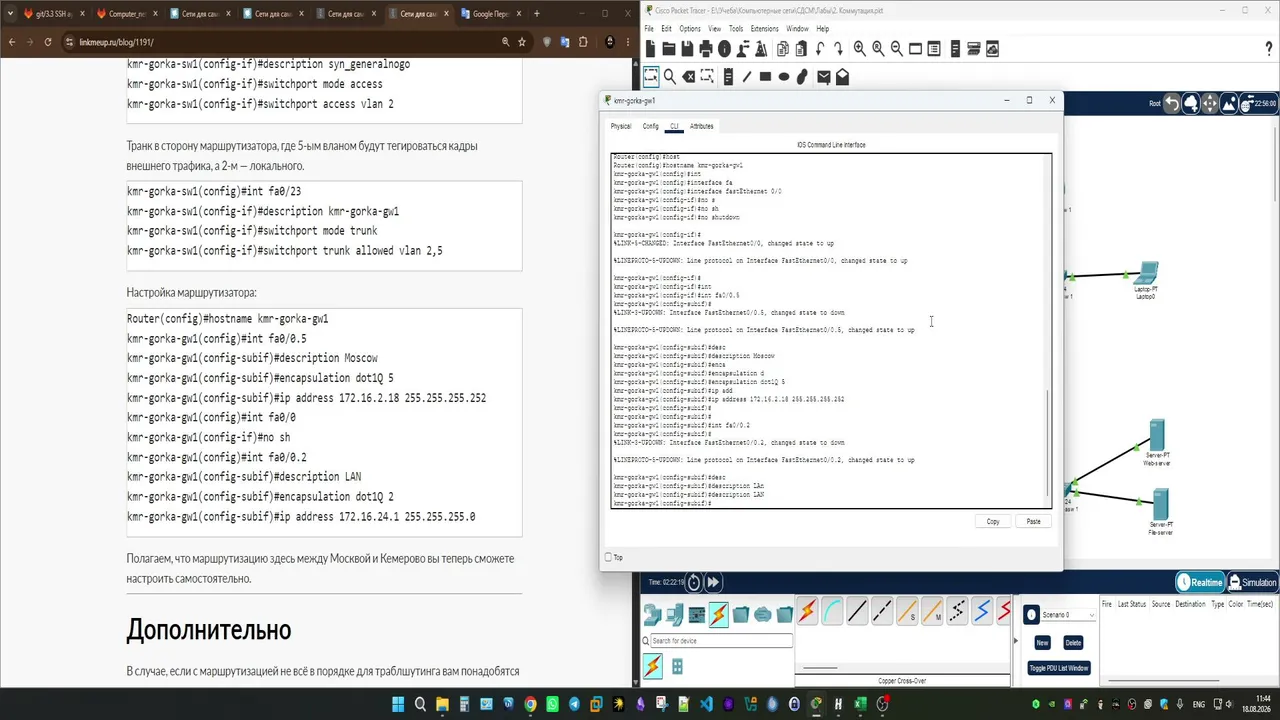Activate the Delete tool in Packet Tracer
This screenshot has width=1280, height=720.
click(689, 77)
